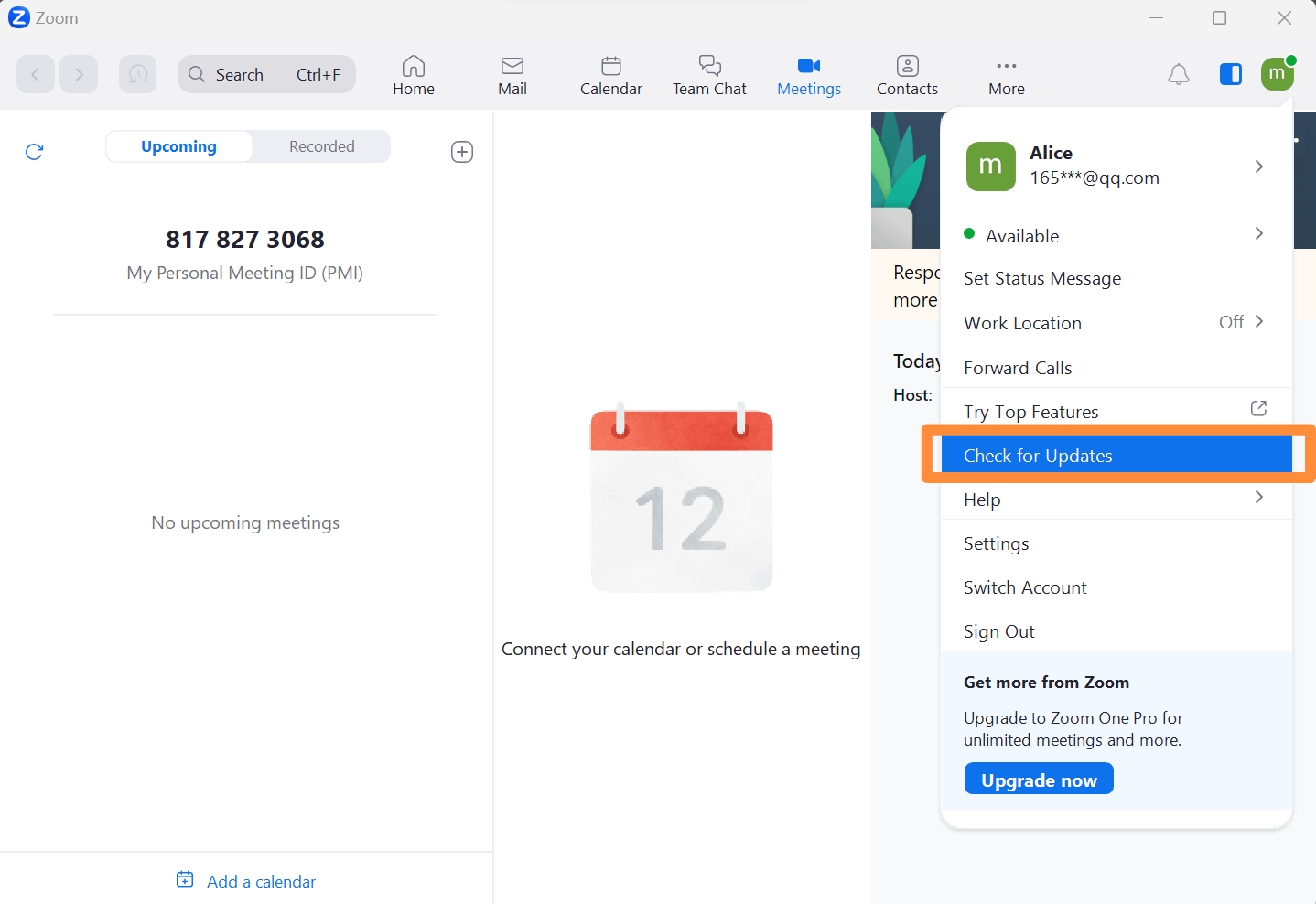This screenshot has height=904, width=1316.
Task: Minimize the Zoom window
Action: [1157, 17]
